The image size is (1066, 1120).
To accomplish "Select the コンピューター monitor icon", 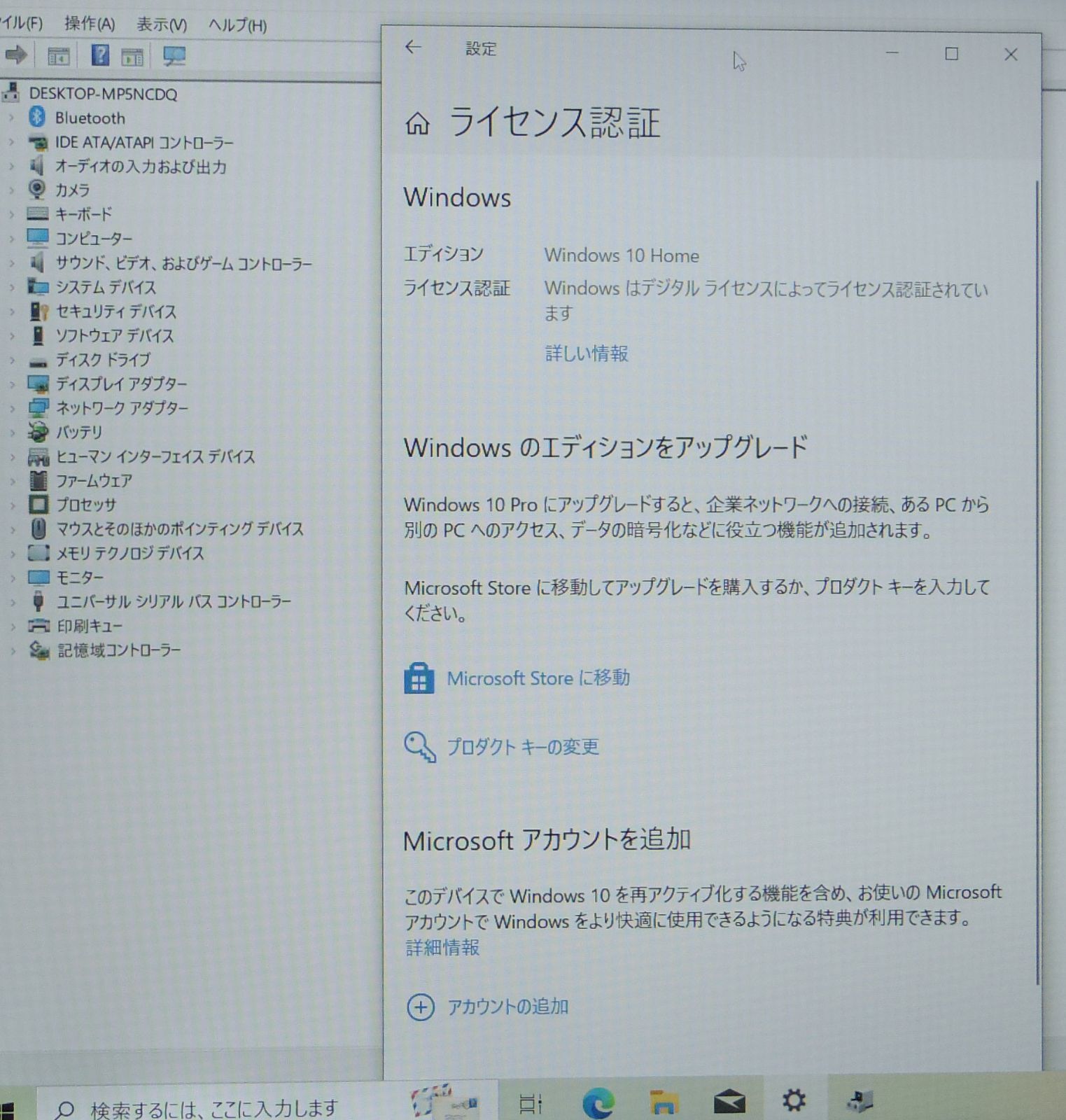I will (37, 238).
